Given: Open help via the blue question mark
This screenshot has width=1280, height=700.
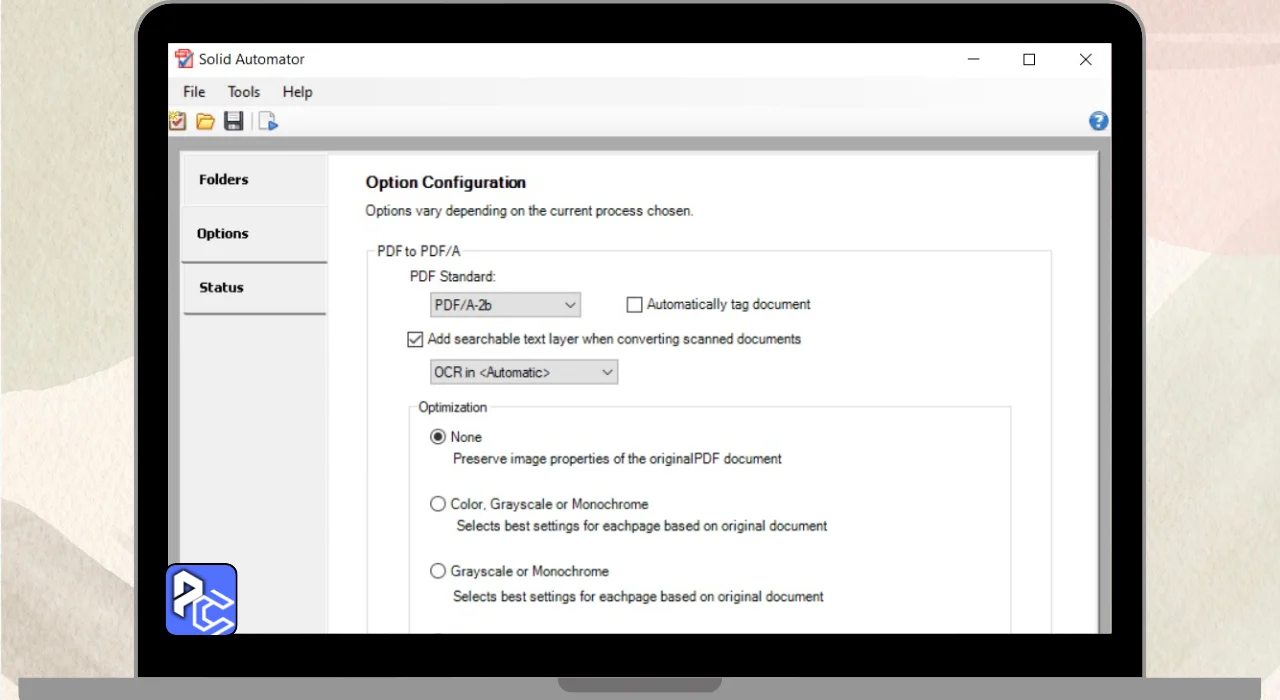Looking at the screenshot, I should pos(1098,122).
